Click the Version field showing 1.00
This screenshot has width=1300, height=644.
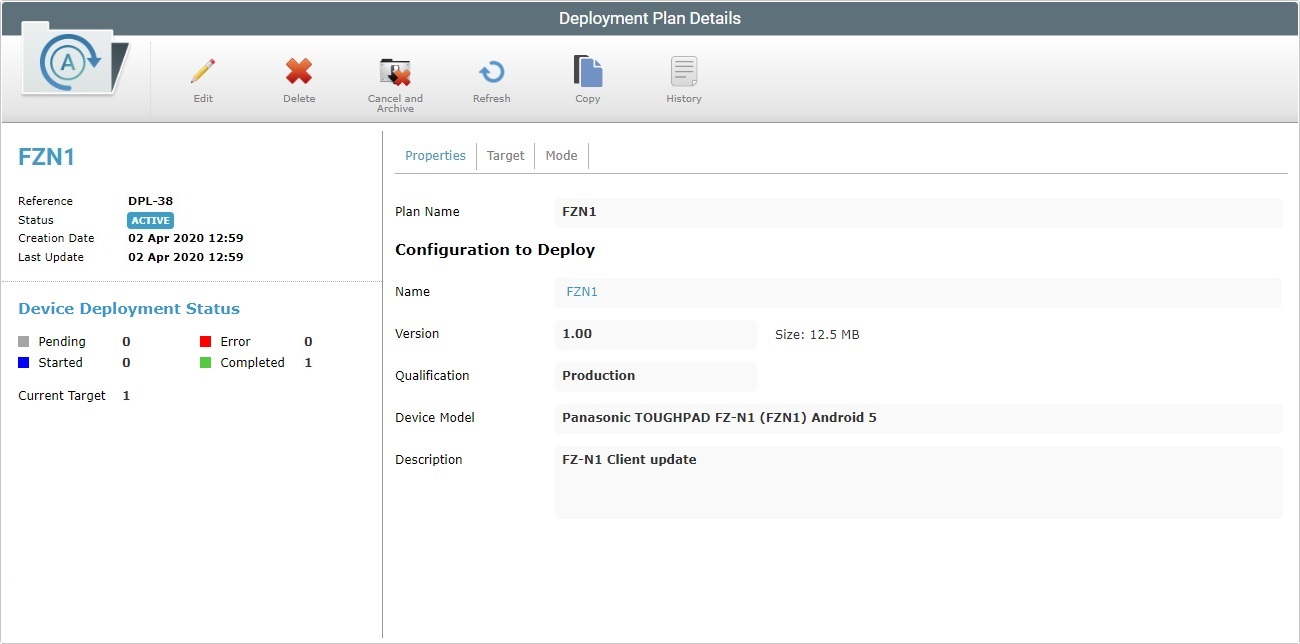[x=655, y=333]
